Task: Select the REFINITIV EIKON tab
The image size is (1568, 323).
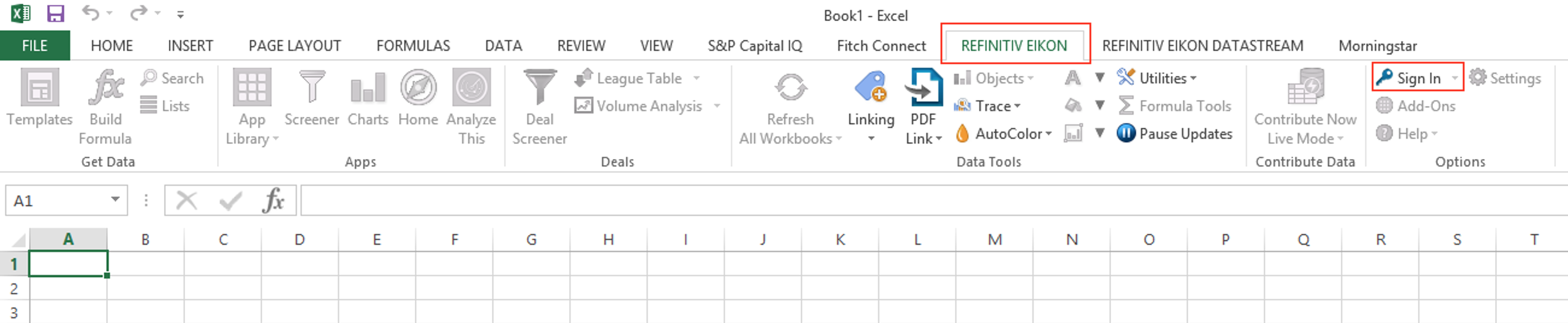Action: pyautogui.click(x=1014, y=46)
